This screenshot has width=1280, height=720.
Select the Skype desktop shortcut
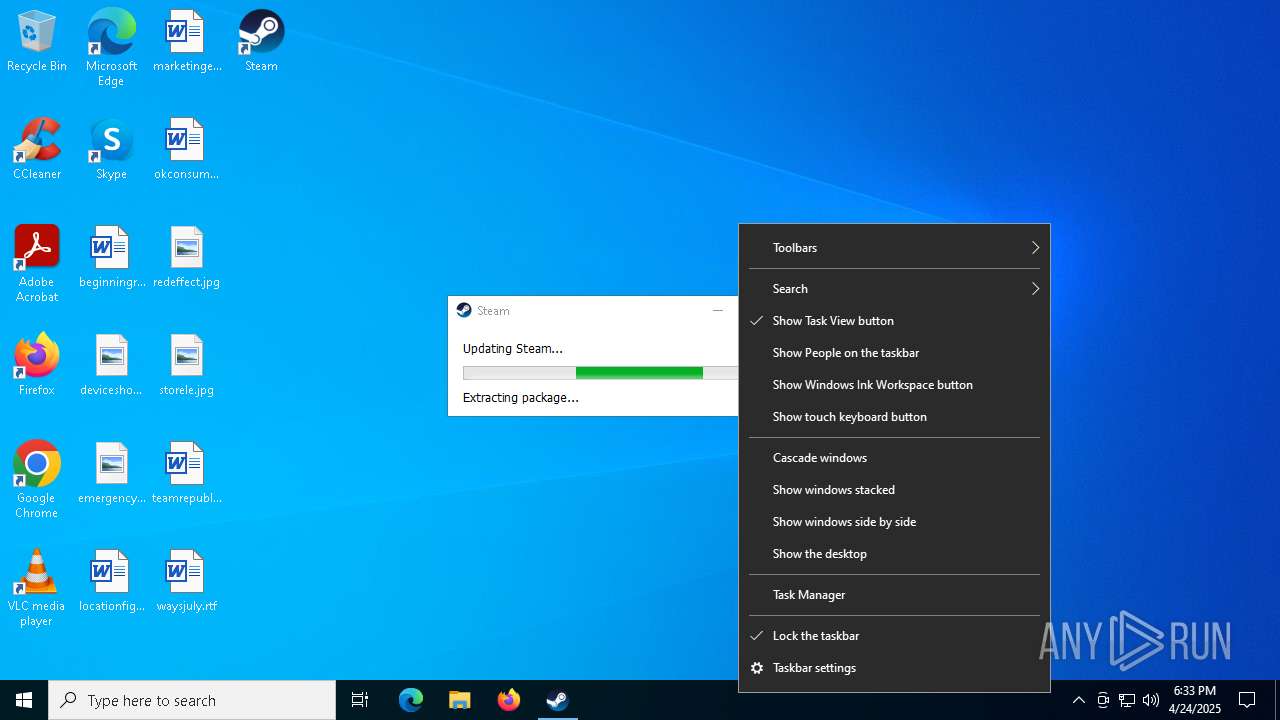111,150
